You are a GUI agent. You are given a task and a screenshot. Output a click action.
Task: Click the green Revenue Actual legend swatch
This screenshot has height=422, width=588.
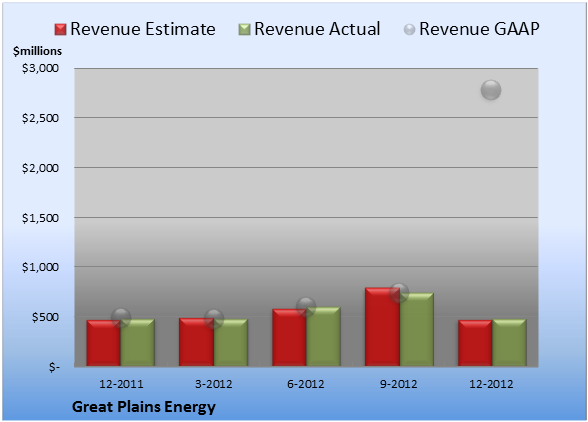(244, 29)
